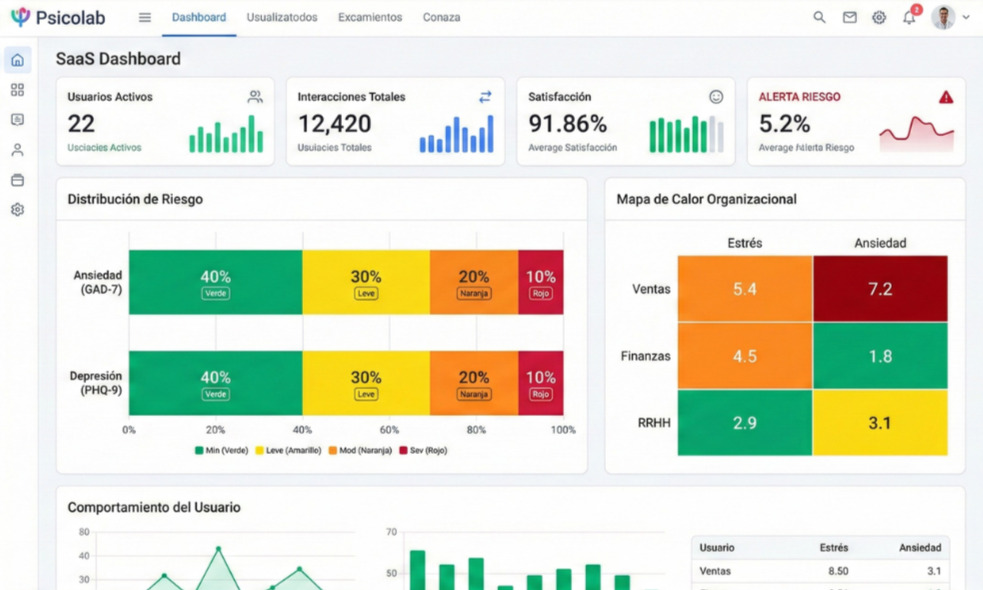The image size is (983, 590).
Task: Click the Usciacies Activos green link
Action: (x=104, y=148)
